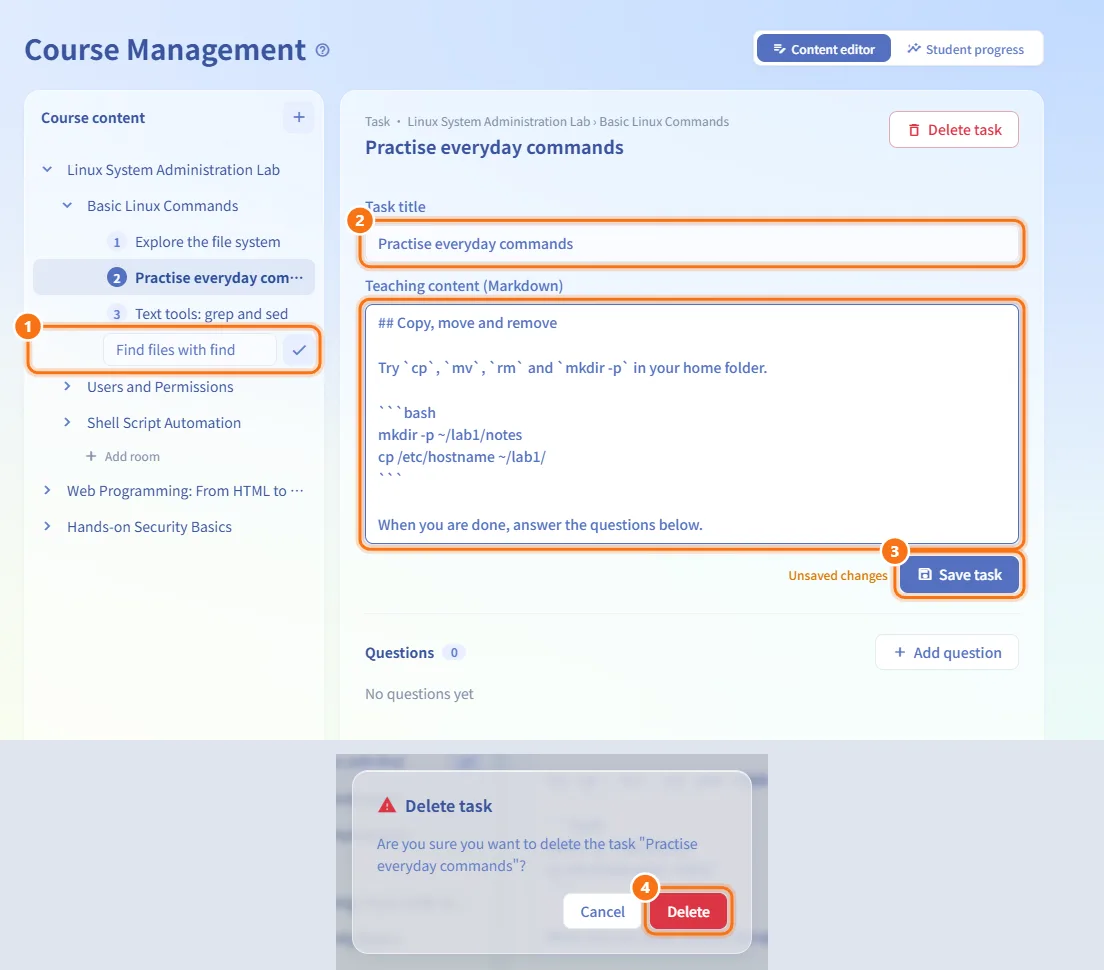Collapse the Basic Linux Commands room

coord(67,206)
